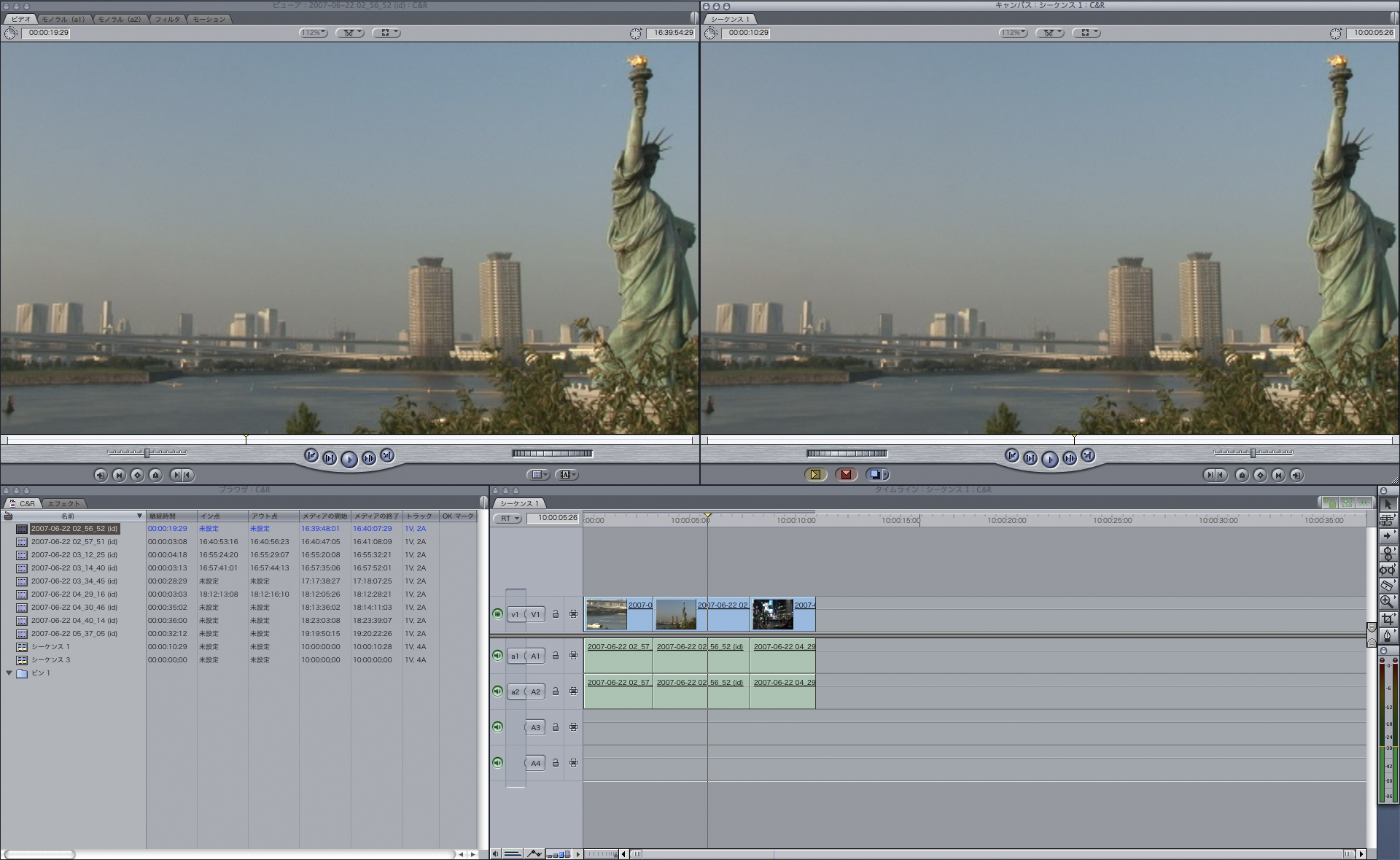Open Canvas zoom 112% dropdown
The height and width of the screenshot is (860, 1400).
click(1014, 33)
